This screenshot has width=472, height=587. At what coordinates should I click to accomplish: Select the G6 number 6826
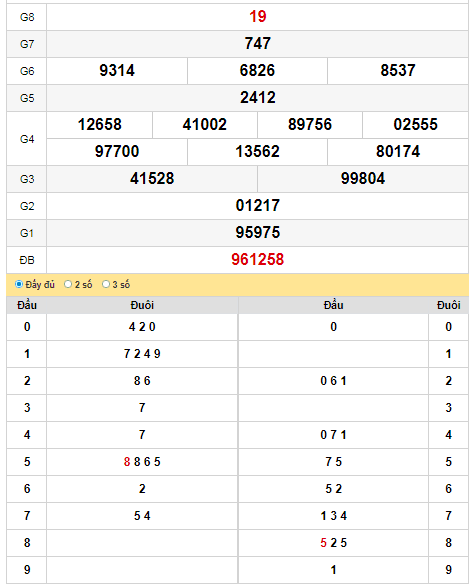(257, 70)
